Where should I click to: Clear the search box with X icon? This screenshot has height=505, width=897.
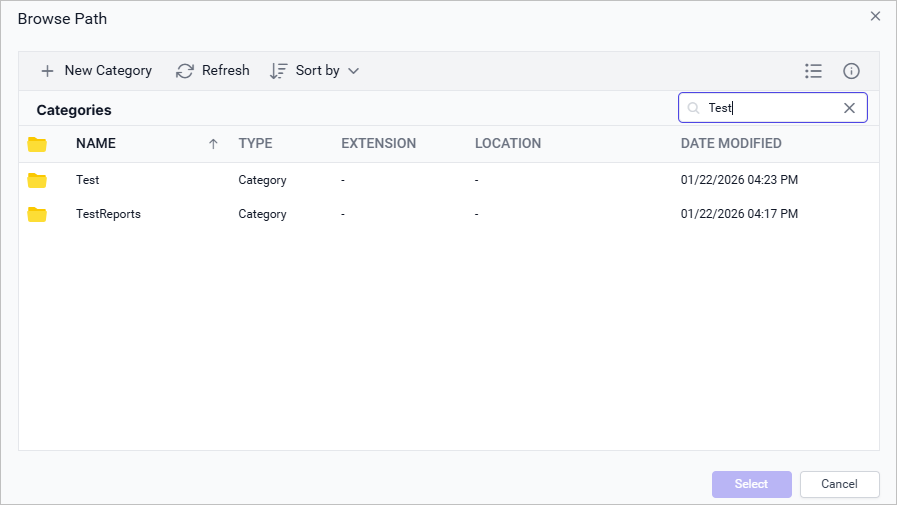tap(849, 108)
